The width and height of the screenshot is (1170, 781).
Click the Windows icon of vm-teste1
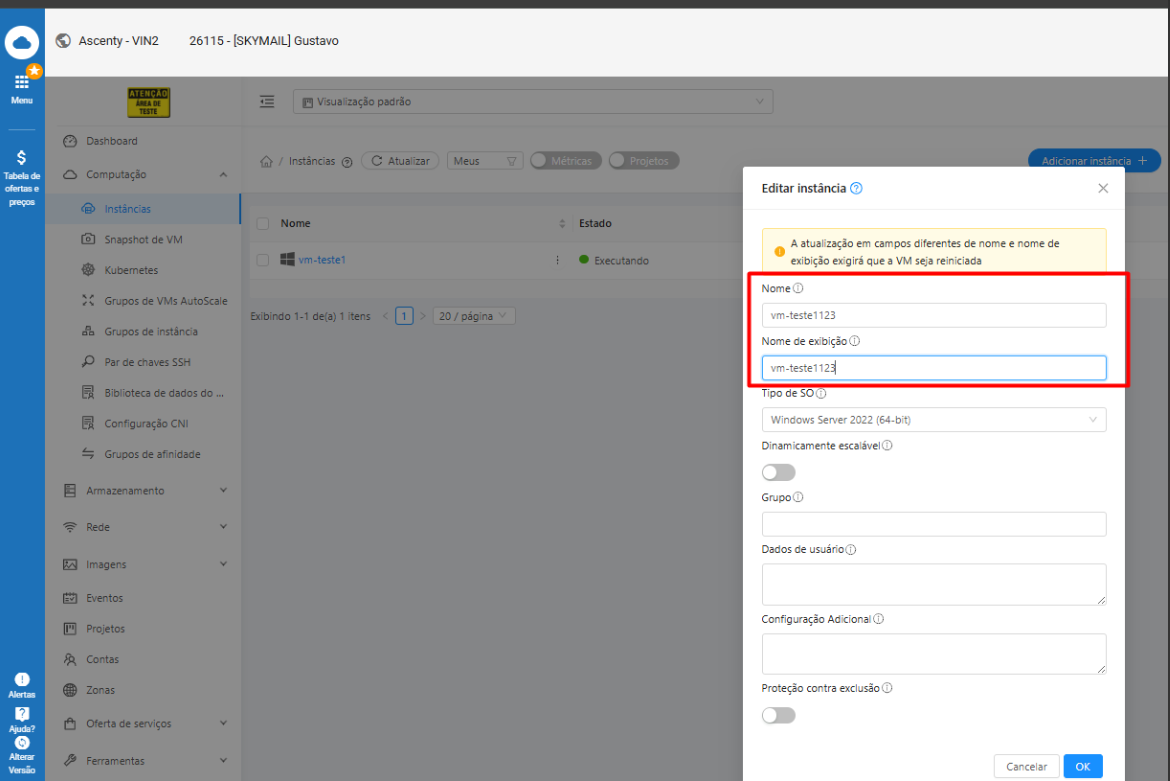[x=287, y=260]
